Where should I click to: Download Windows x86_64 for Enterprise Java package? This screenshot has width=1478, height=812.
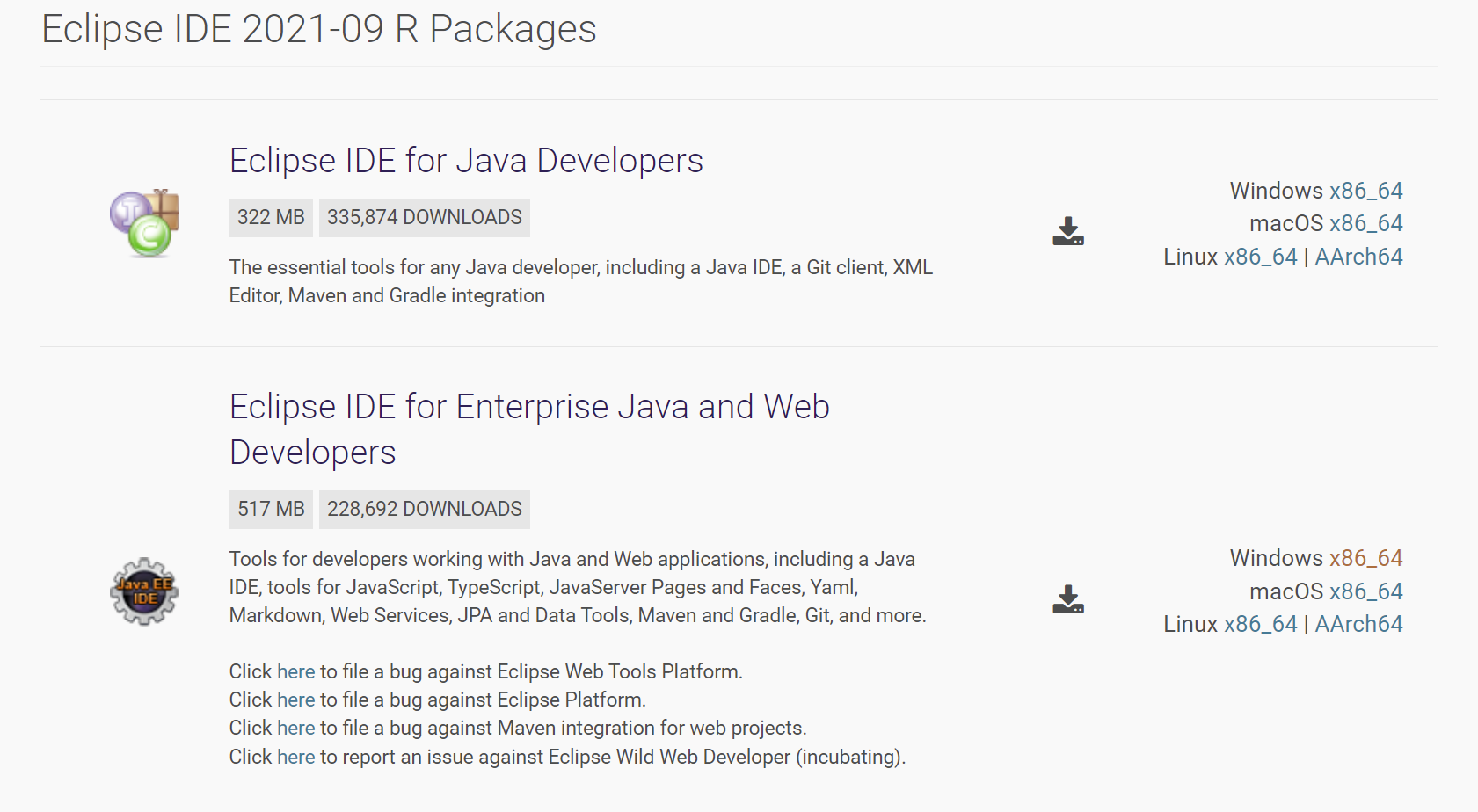(1365, 558)
